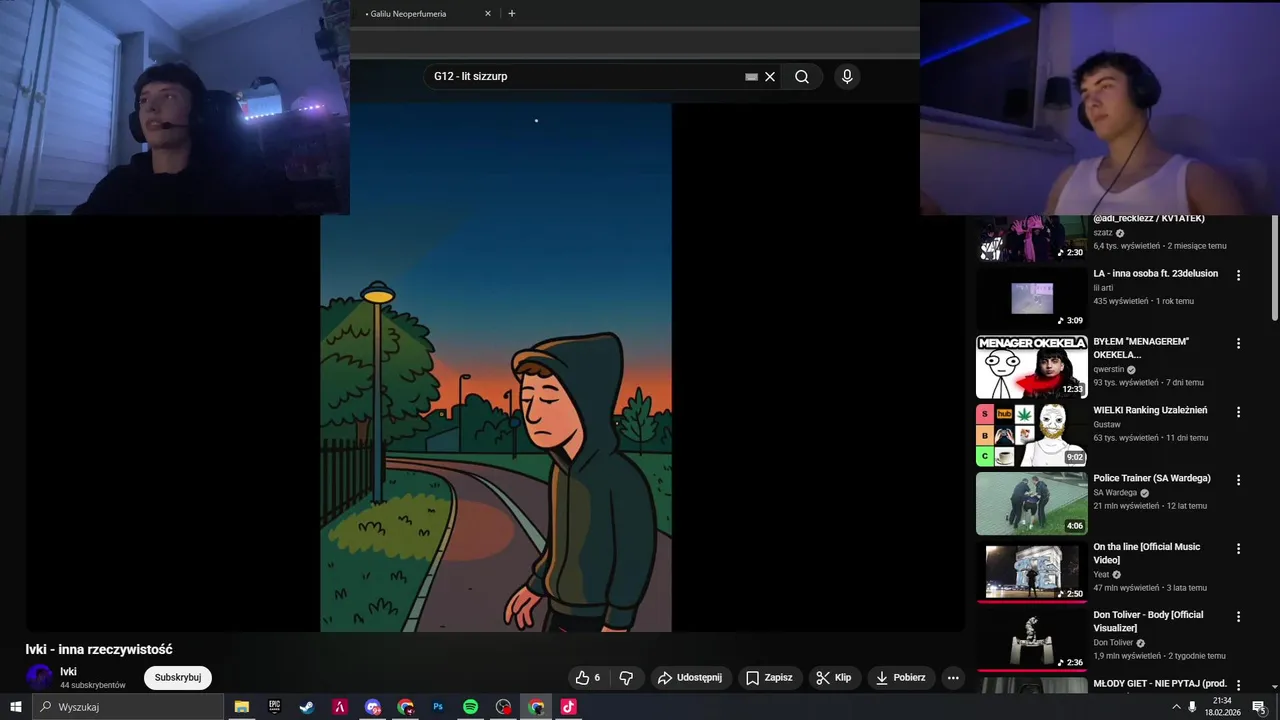
Task: Open options menu for Don Toliver - Body
Action: [x=1238, y=617]
